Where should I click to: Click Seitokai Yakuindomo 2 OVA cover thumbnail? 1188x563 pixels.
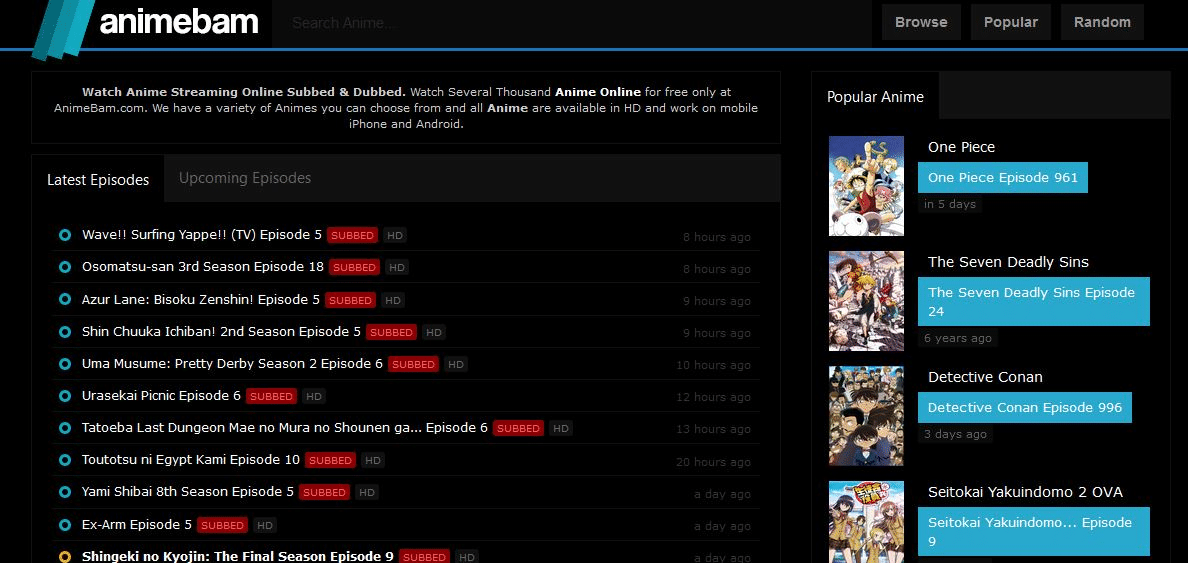pos(866,522)
